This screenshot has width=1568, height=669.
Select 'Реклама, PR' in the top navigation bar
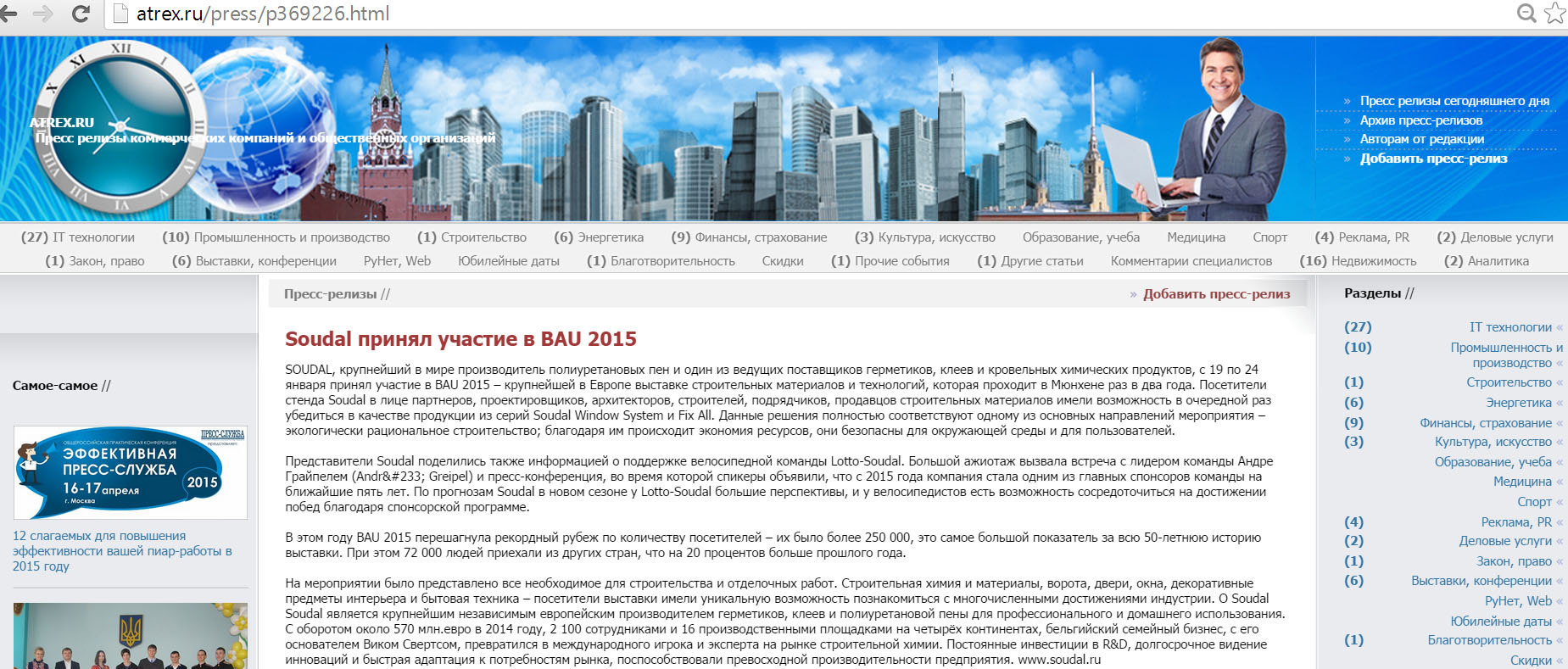click(x=1374, y=237)
